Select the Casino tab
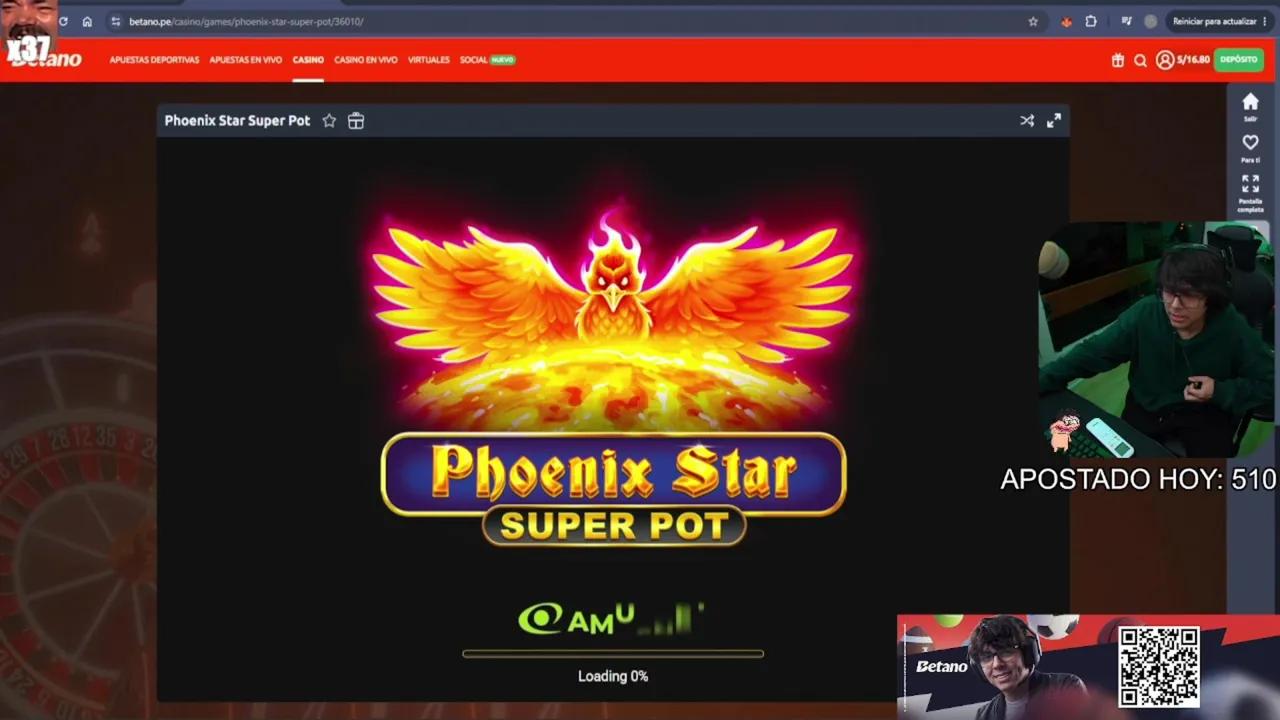 308,60
